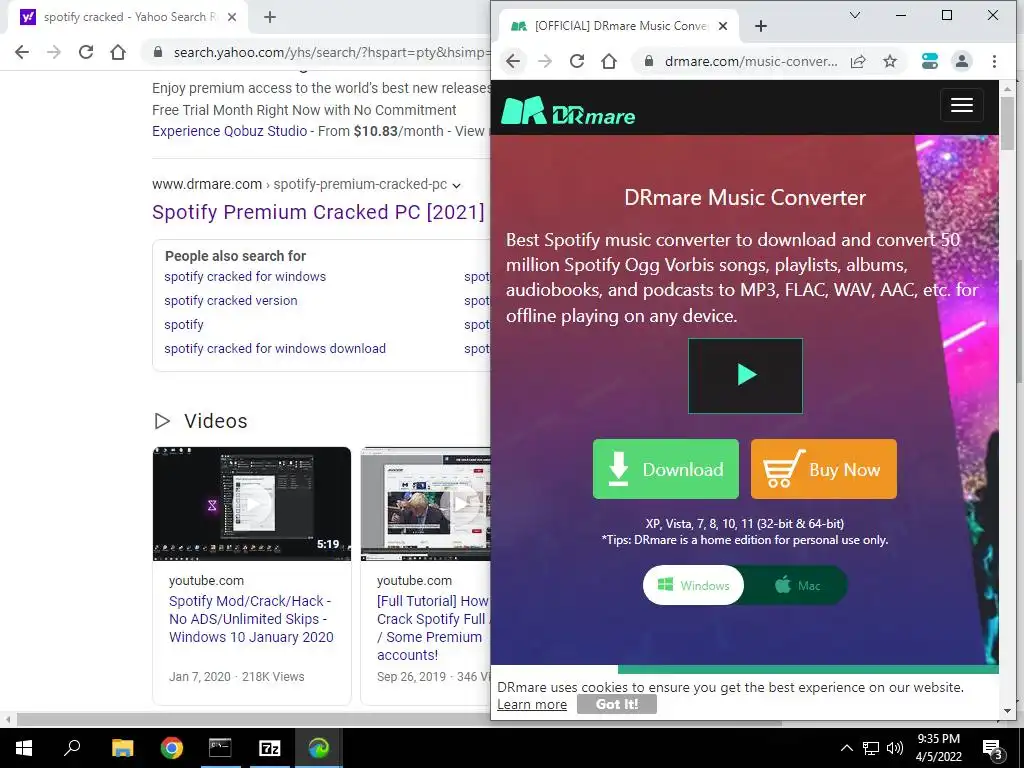Click the share icon in DRmare address bar
Screen dimensions: 1024x768
(x=858, y=61)
